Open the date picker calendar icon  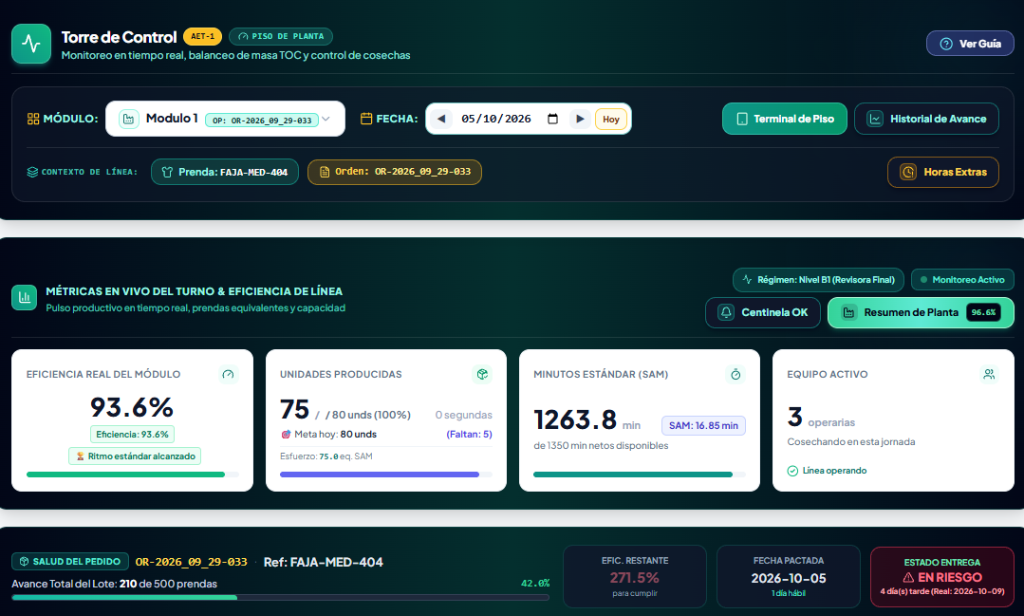(552, 118)
